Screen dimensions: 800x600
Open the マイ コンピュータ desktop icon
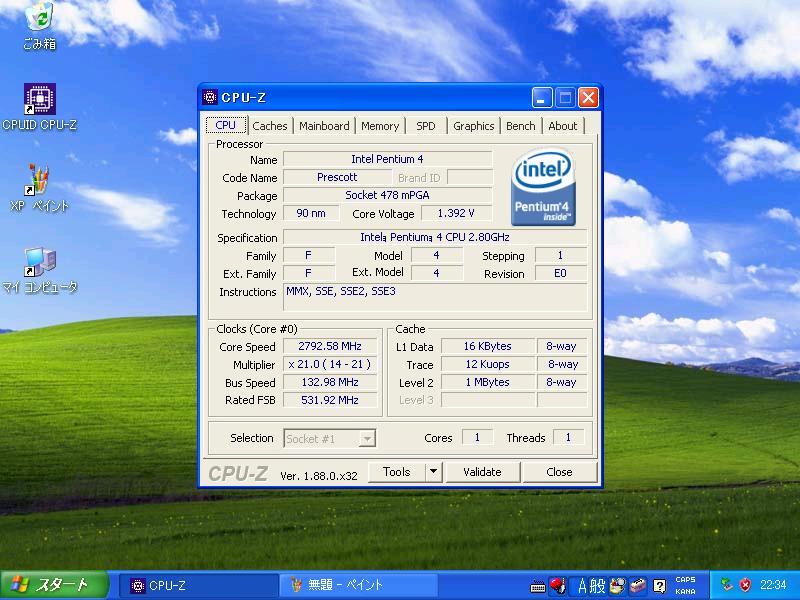tap(39, 263)
